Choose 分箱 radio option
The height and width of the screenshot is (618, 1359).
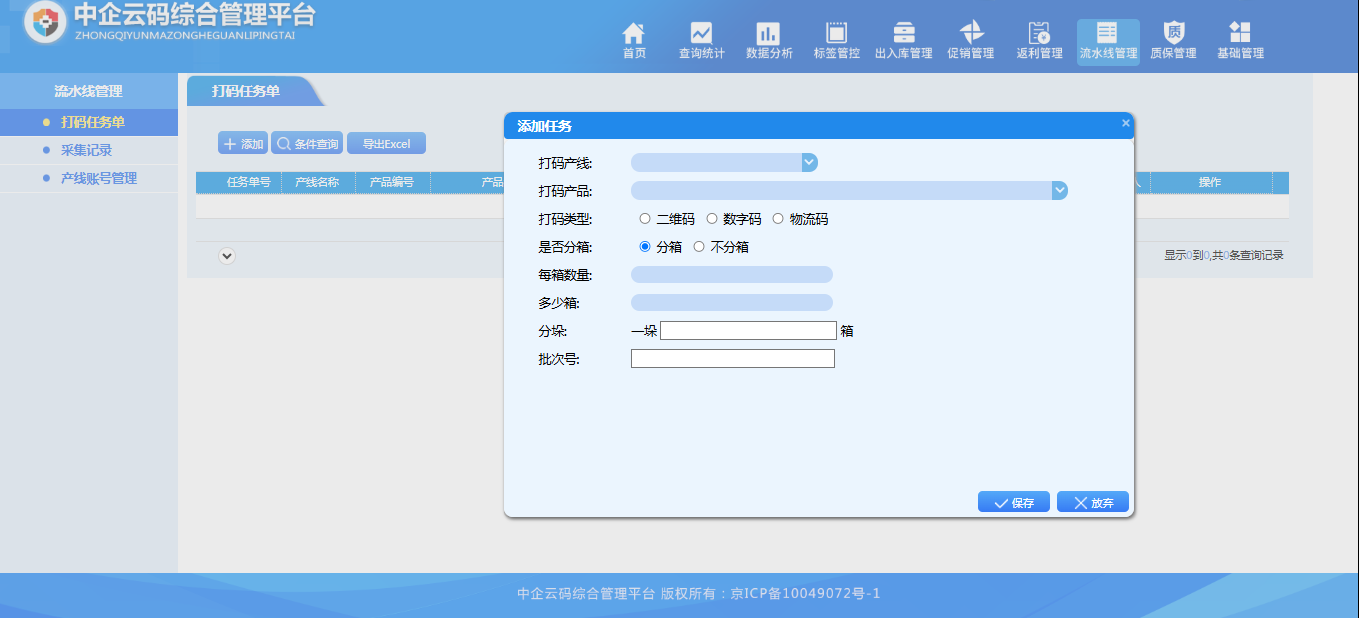(645, 247)
